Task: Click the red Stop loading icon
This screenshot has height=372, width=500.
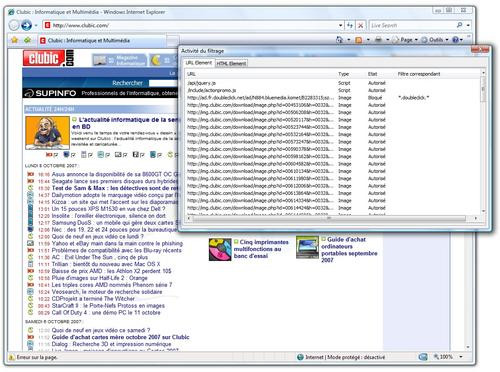Action: pos(360,25)
